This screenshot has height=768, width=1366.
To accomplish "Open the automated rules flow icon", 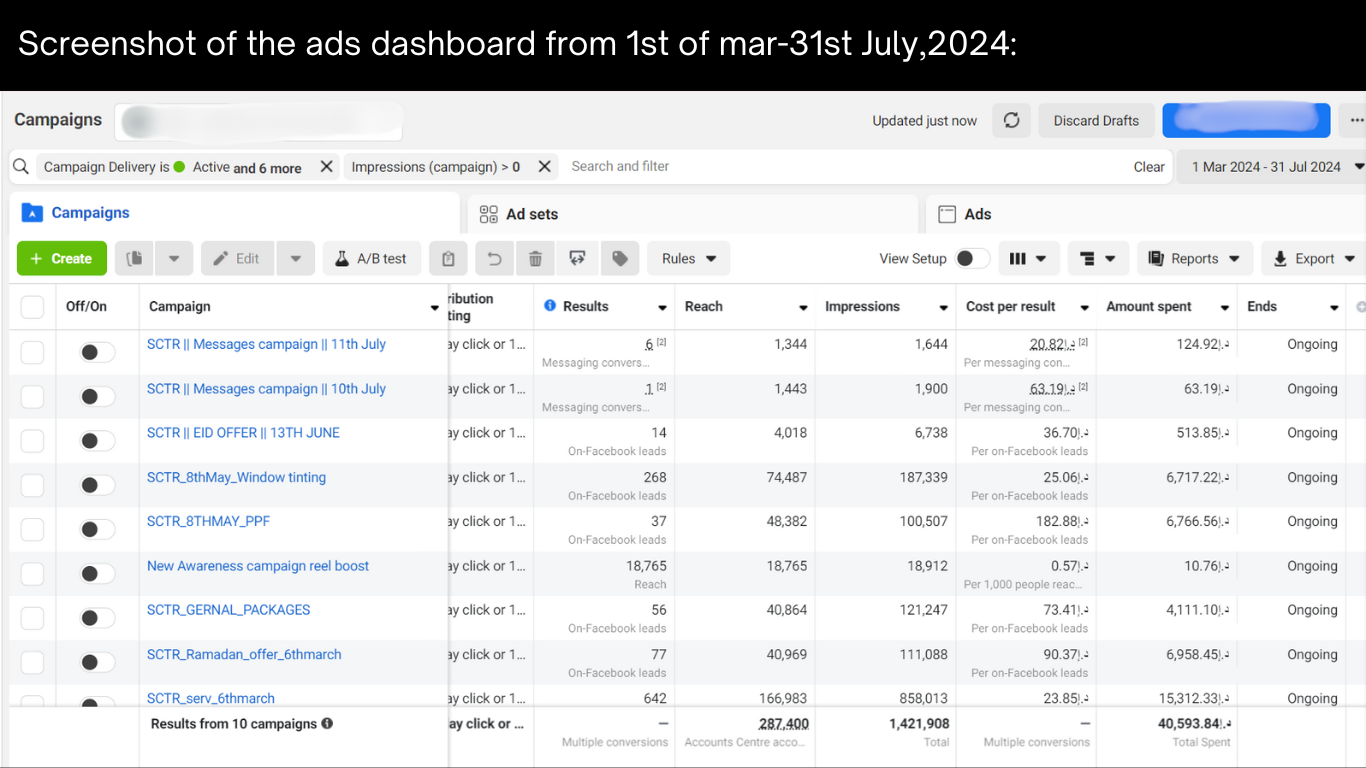I will (x=578, y=258).
